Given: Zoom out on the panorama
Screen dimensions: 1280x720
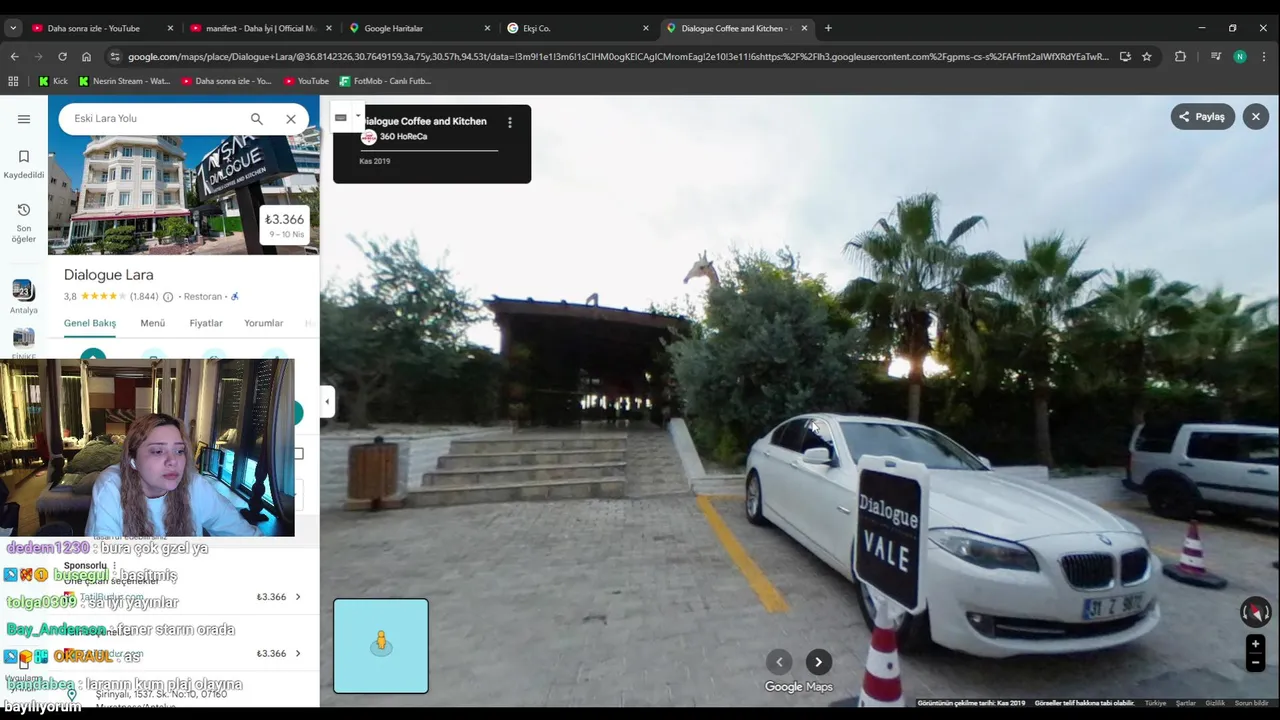Looking at the screenshot, I should [1255, 663].
